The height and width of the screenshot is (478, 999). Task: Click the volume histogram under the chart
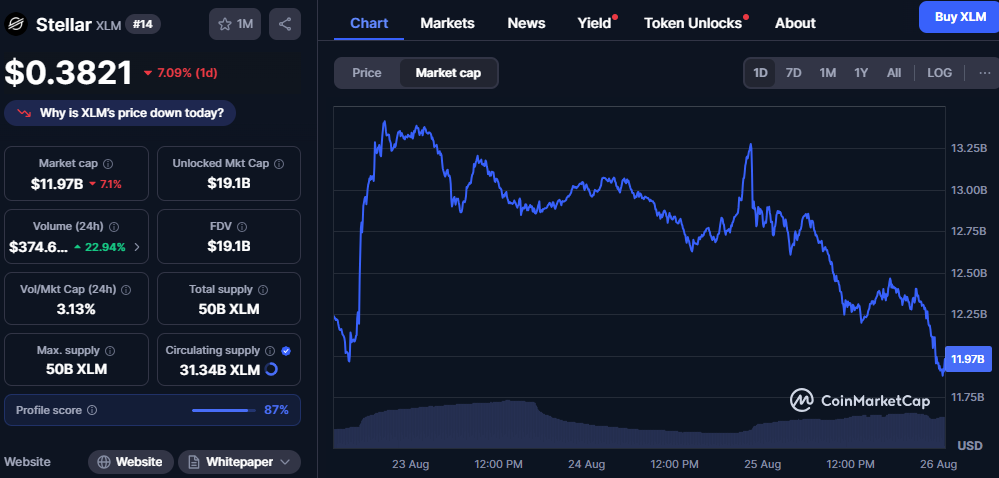pos(639,426)
